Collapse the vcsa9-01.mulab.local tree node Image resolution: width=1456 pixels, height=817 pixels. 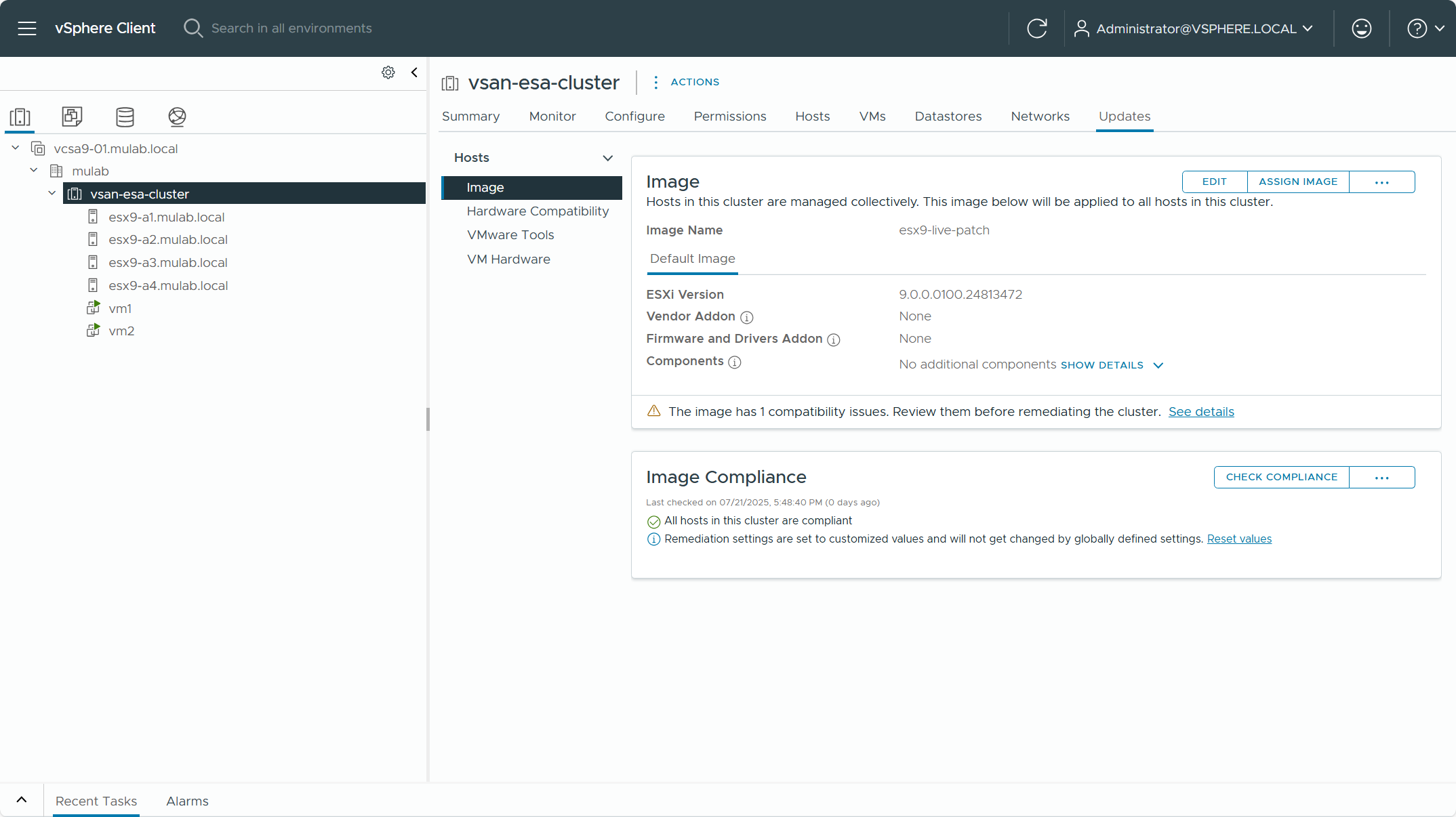pyautogui.click(x=16, y=148)
